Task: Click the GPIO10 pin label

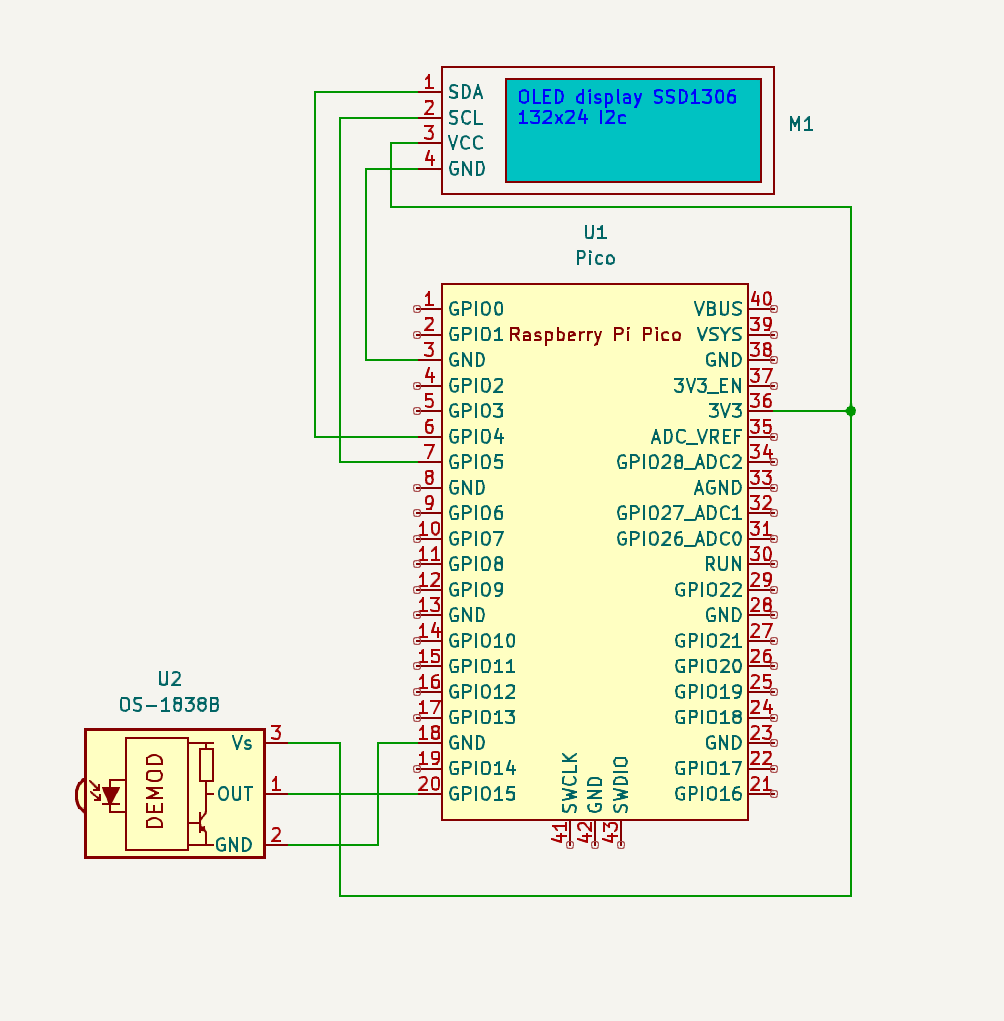Action: [x=482, y=641]
